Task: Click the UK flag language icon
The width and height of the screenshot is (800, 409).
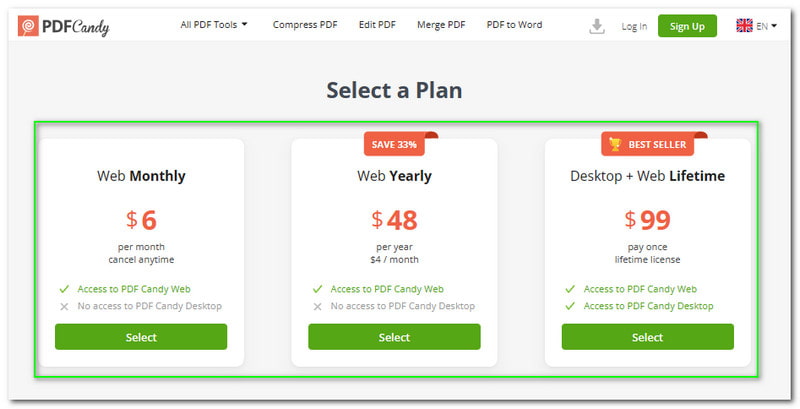Action: coord(744,25)
